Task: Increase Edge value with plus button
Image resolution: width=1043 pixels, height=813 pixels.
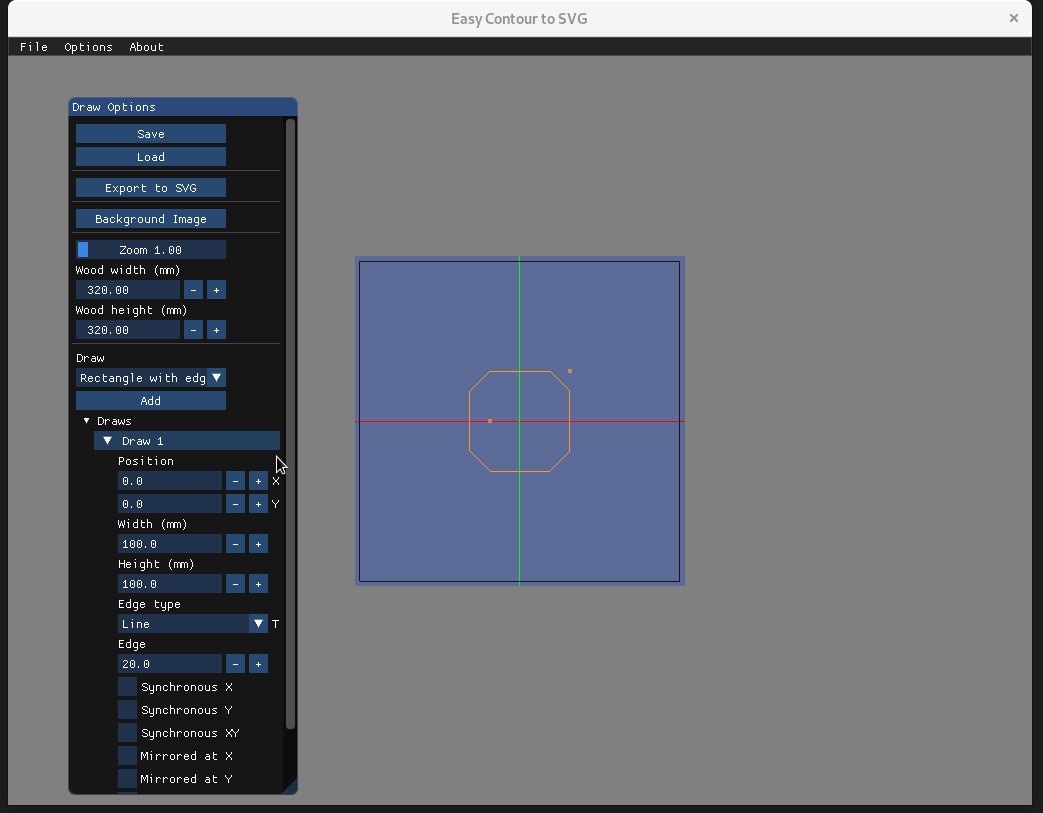Action: pos(258,663)
